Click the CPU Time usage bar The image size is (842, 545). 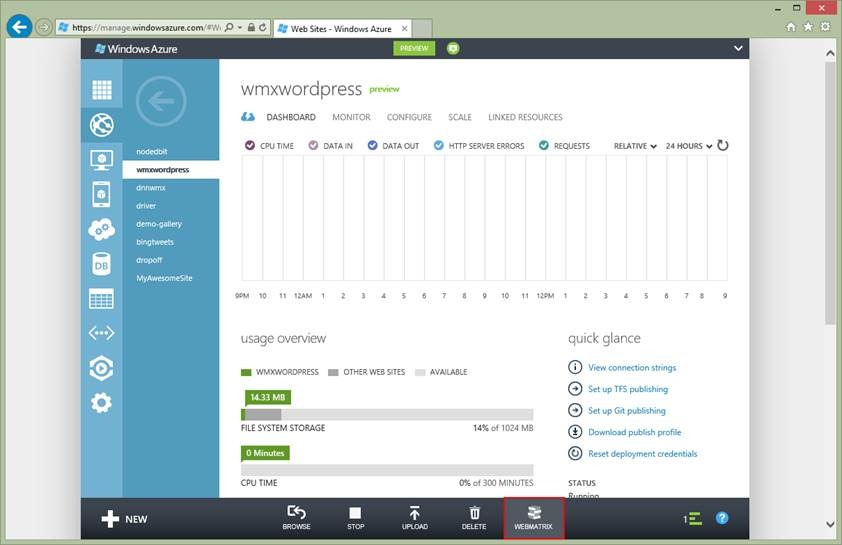coord(387,470)
